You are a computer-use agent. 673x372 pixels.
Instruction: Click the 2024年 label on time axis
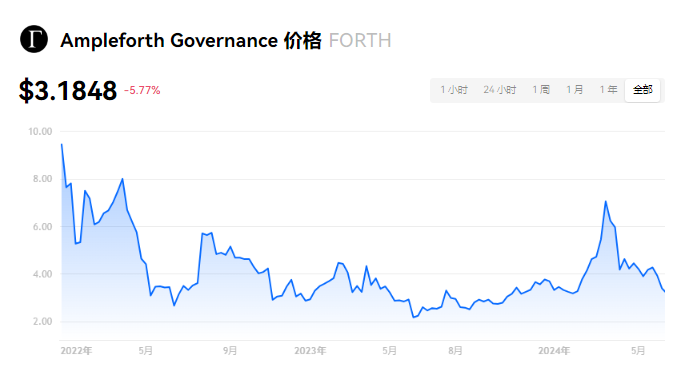pos(554,351)
